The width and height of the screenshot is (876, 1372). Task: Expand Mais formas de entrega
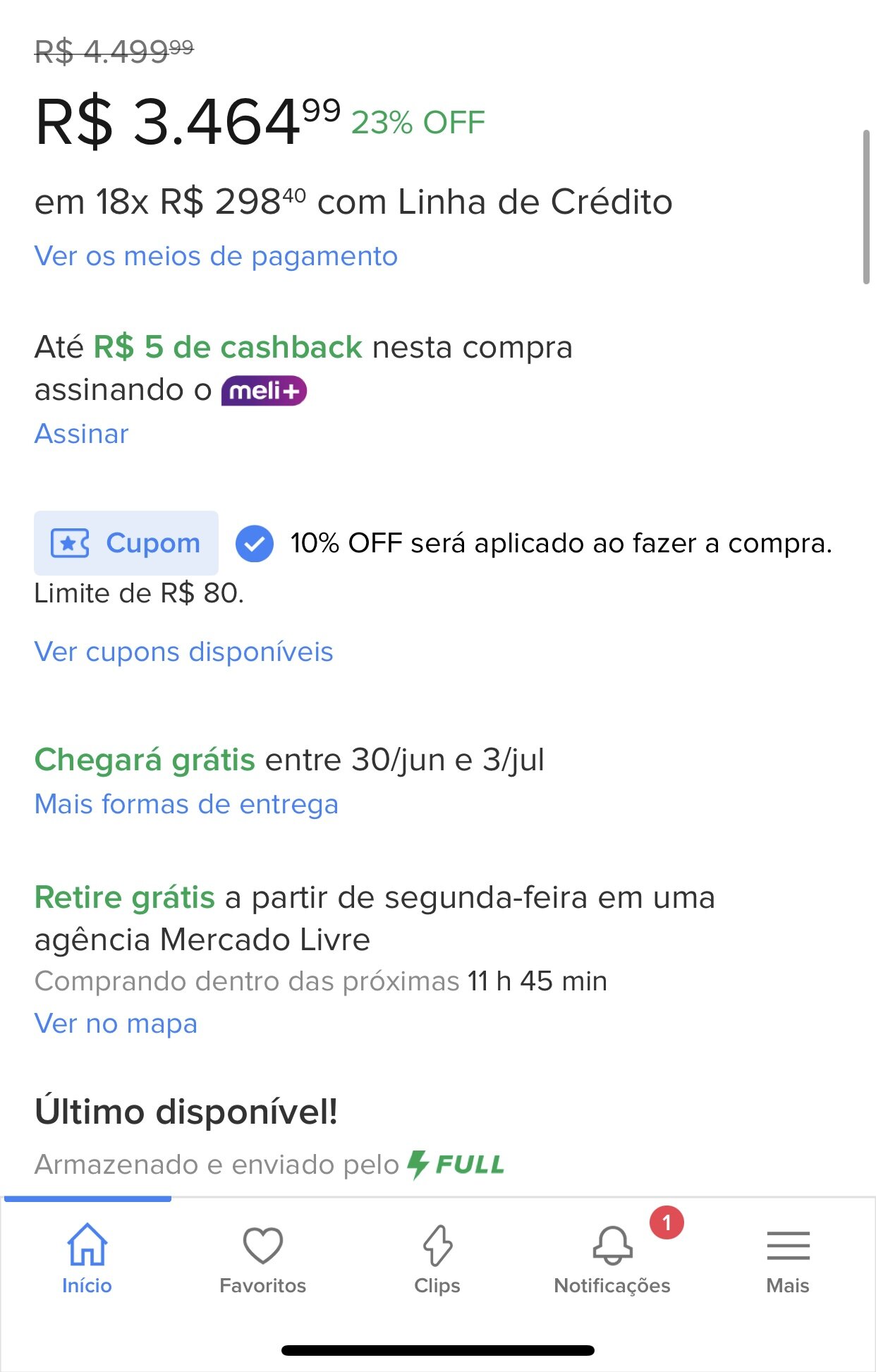[x=186, y=804]
